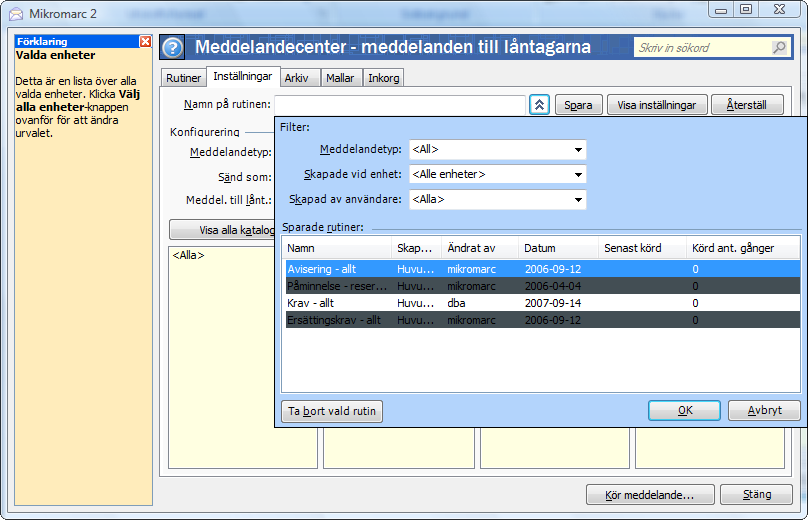
Task: Confirm with the OK button
Action: (x=684, y=411)
